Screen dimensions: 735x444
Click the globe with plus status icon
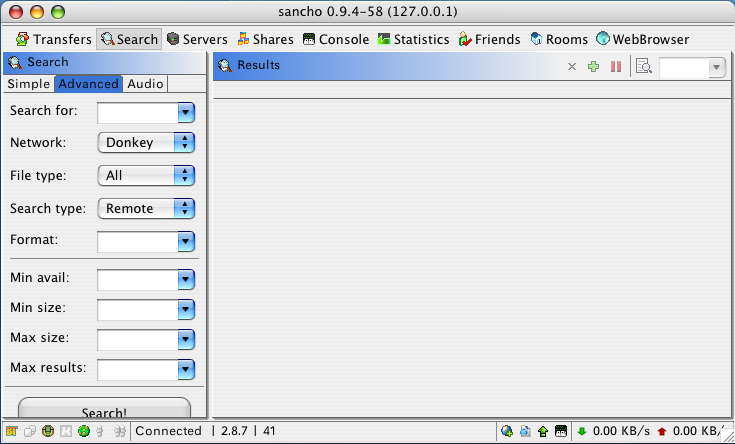click(507, 431)
